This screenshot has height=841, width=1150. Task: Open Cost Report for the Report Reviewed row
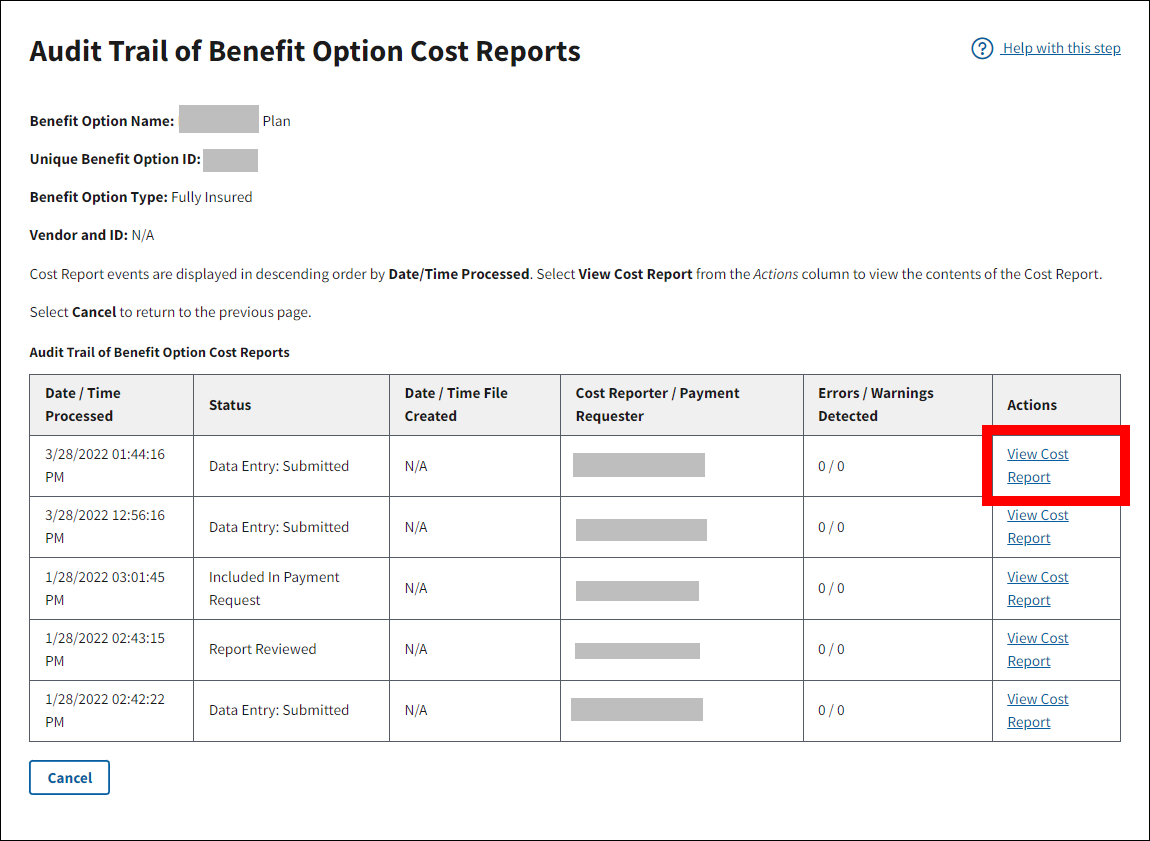tap(1037, 649)
